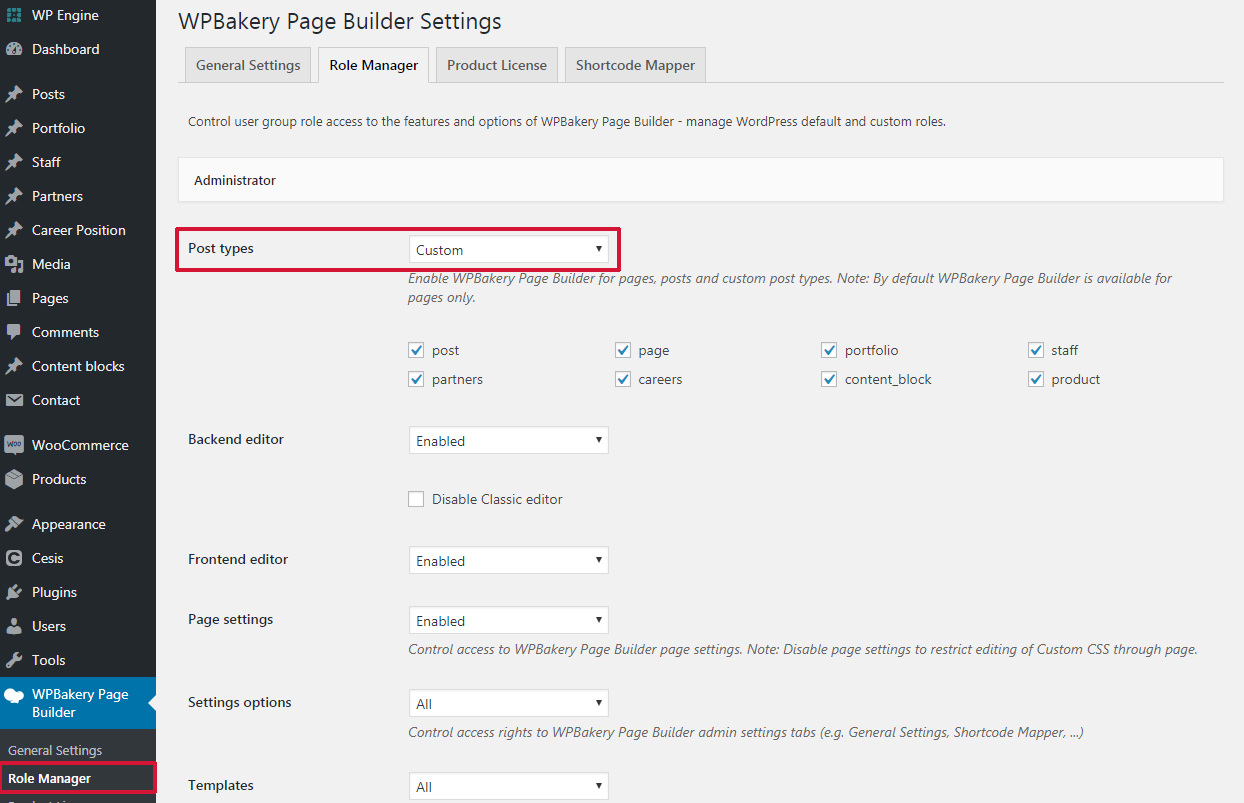Expand the Settings options dropdown

(x=508, y=704)
